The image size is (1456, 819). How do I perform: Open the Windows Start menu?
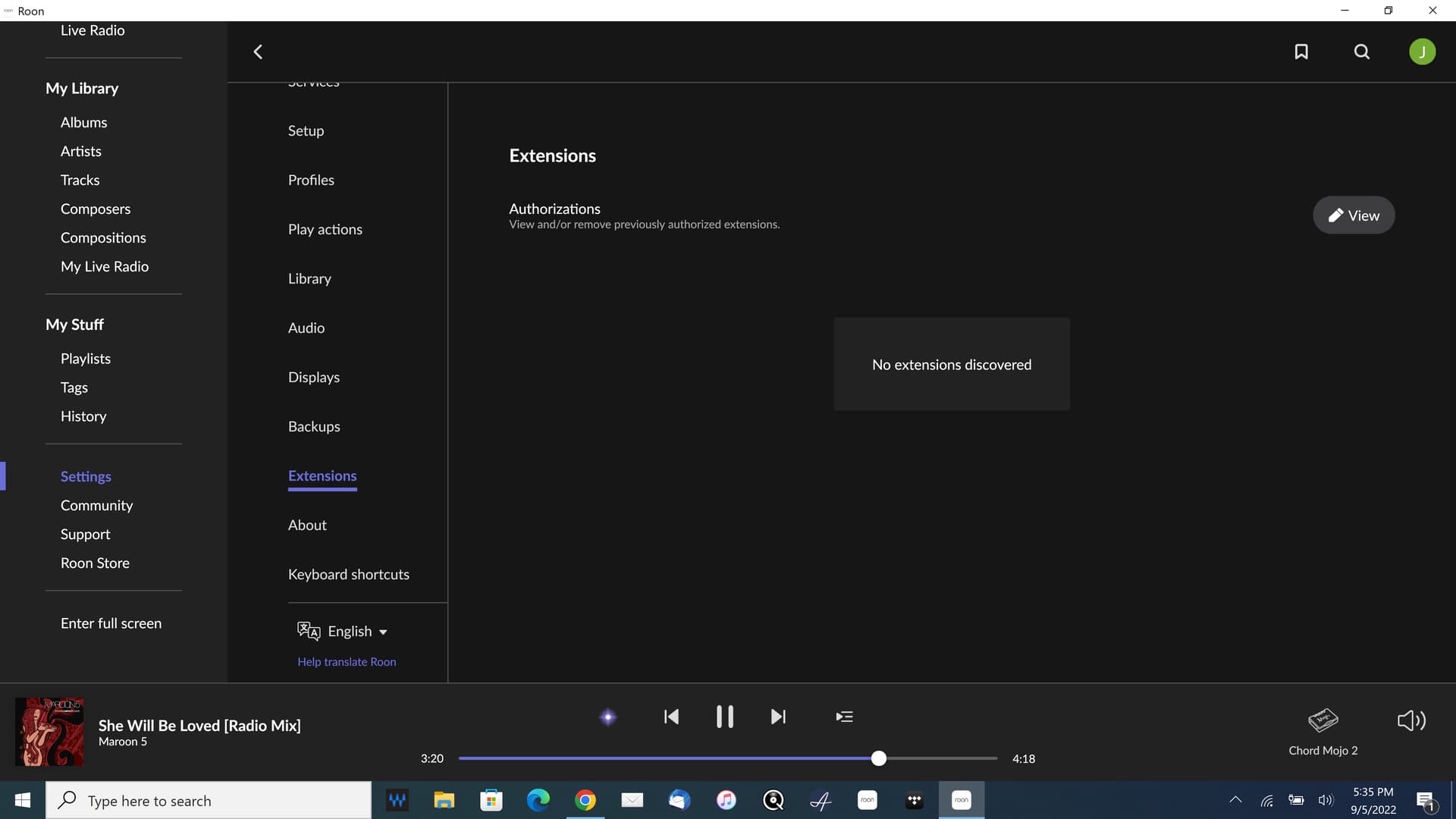[x=23, y=800]
